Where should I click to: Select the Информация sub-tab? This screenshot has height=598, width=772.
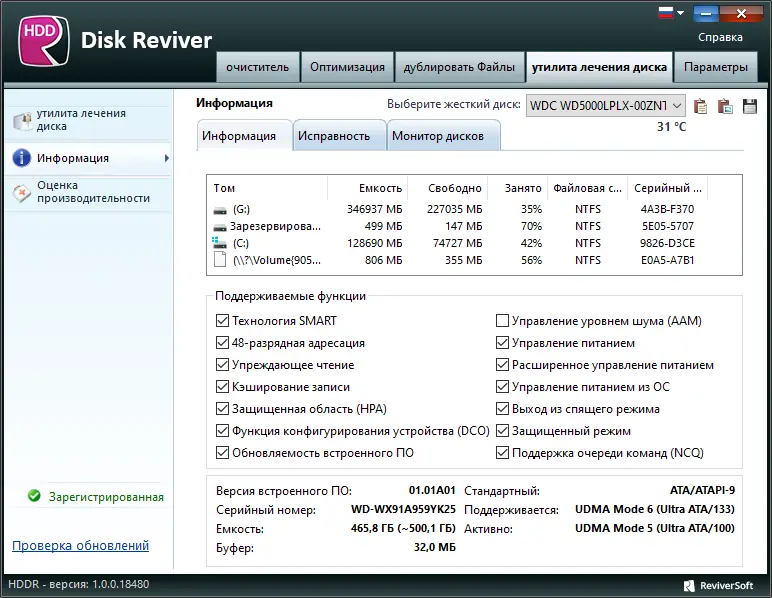pyautogui.click(x=244, y=135)
